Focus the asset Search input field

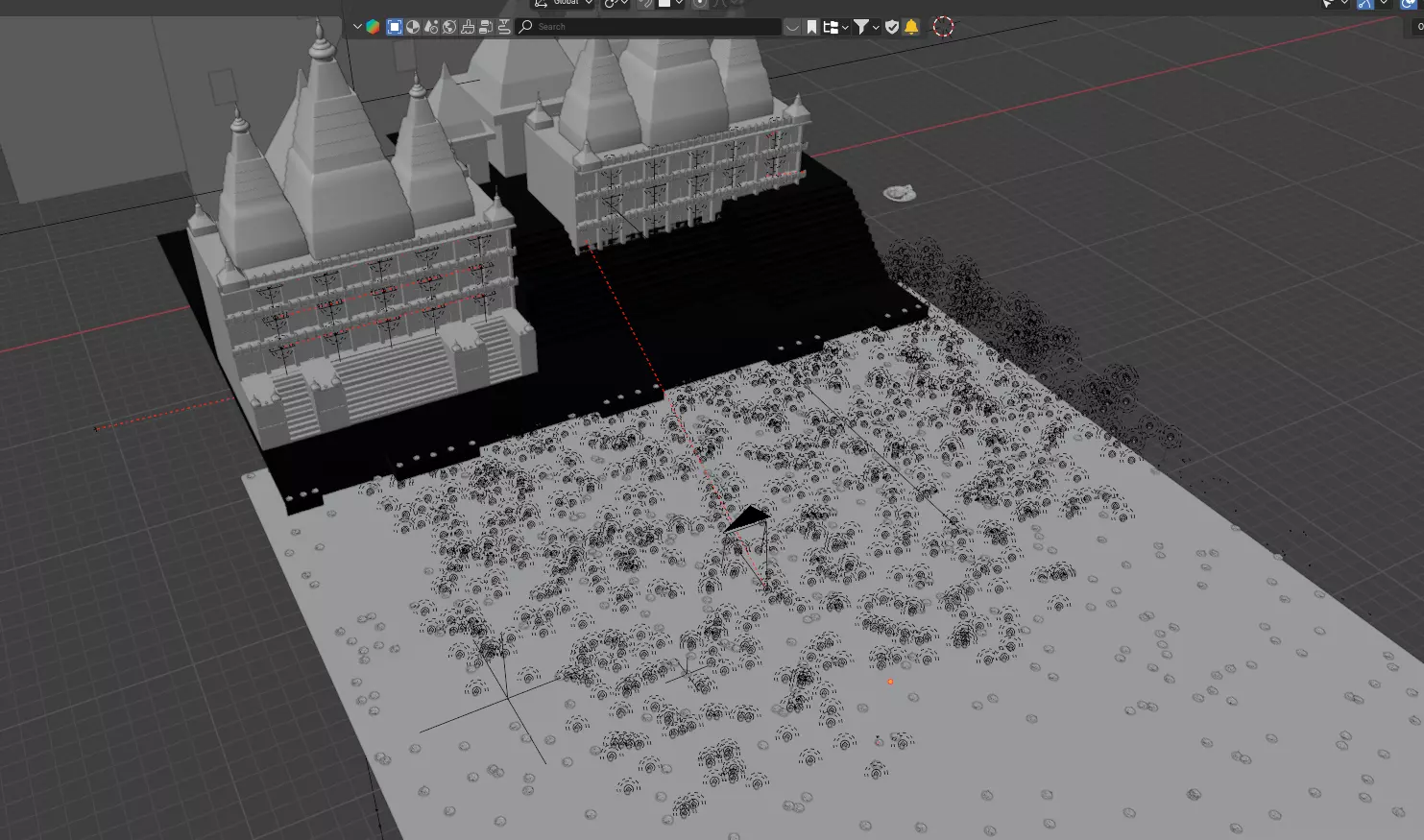648,27
